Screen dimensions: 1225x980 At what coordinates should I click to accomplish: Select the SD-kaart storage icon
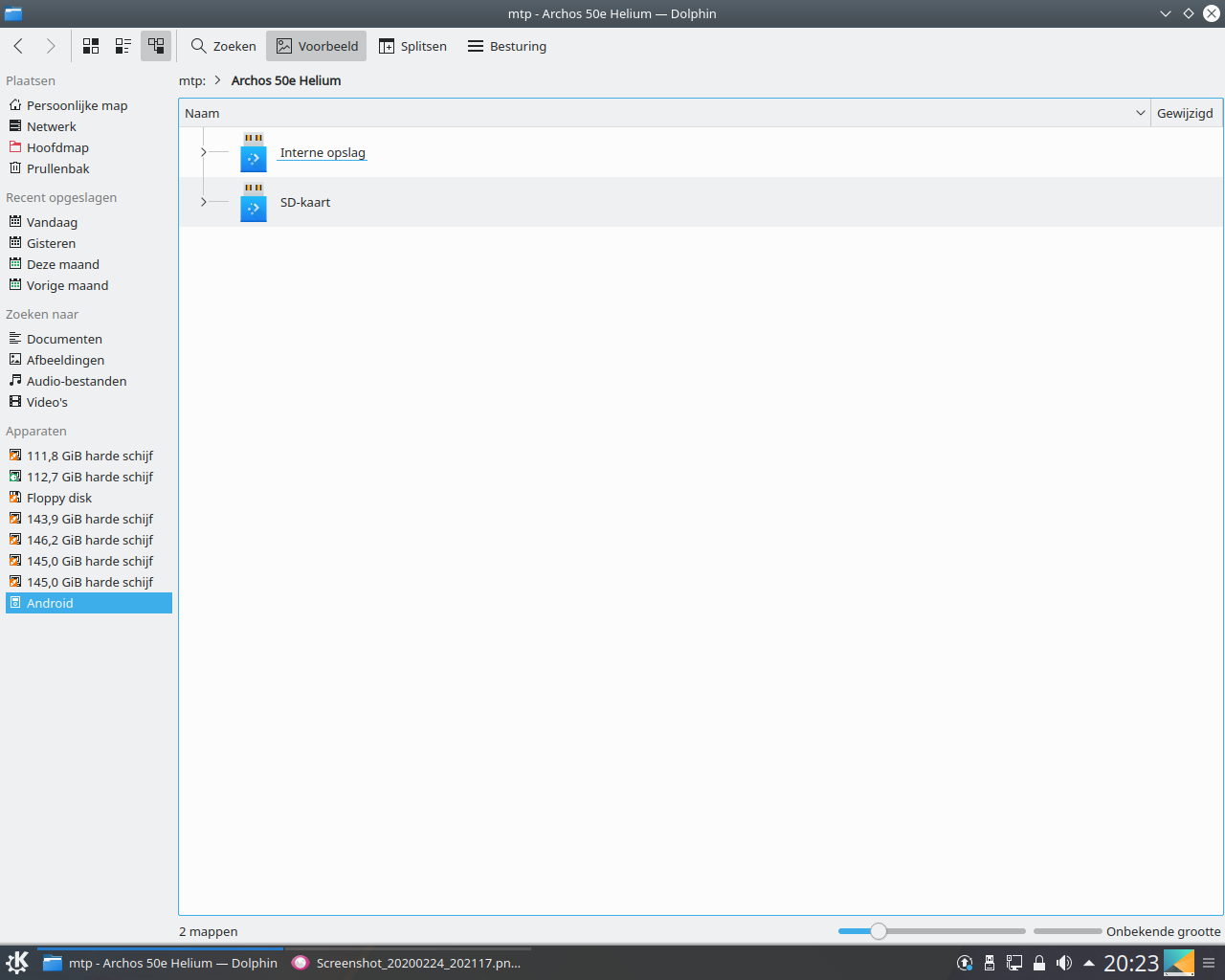[254, 202]
